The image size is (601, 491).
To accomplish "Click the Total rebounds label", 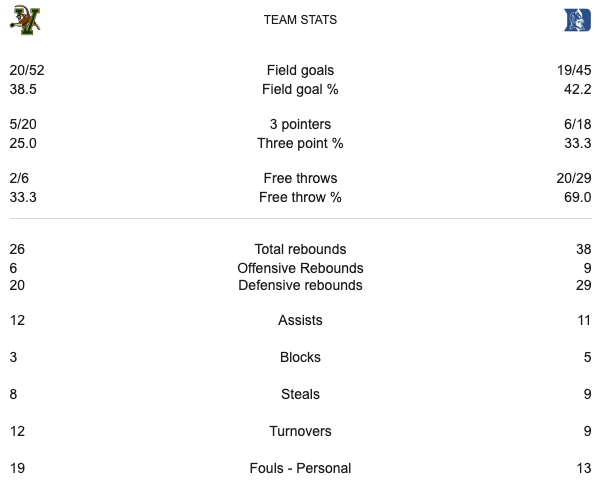I will pyautogui.click(x=300, y=249).
